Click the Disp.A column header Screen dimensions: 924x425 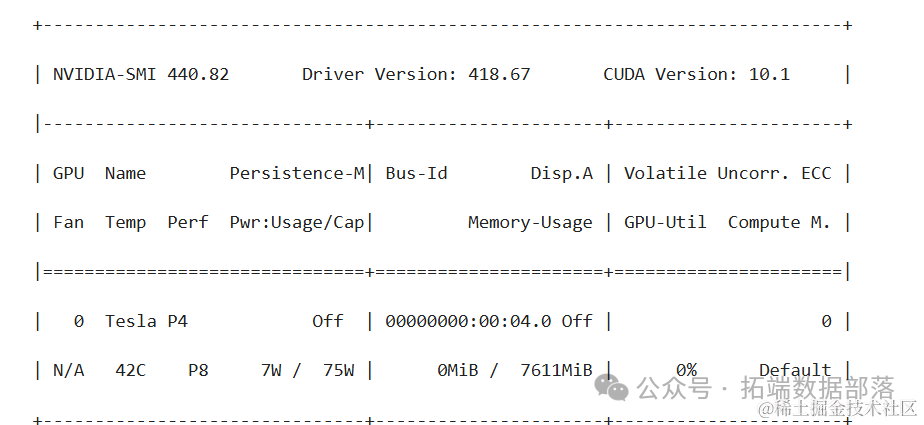pyautogui.click(x=562, y=173)
